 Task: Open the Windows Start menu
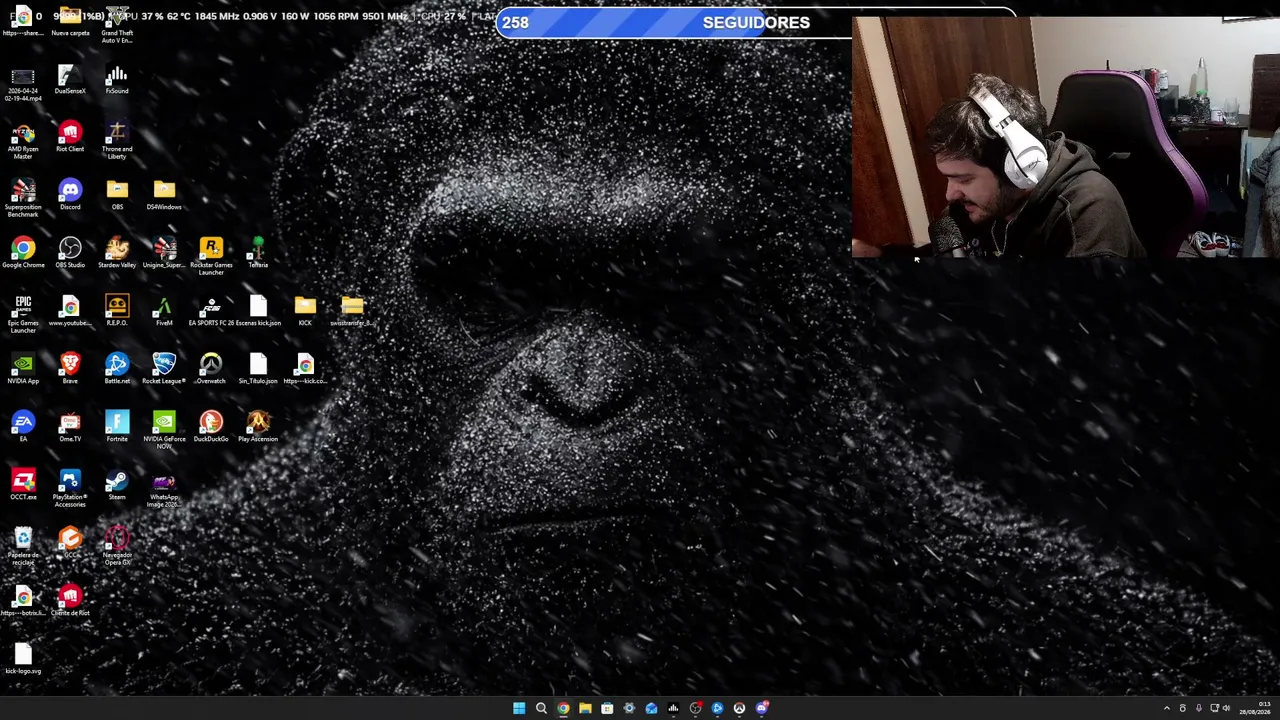pyautogui.click(x=519, y=708)
